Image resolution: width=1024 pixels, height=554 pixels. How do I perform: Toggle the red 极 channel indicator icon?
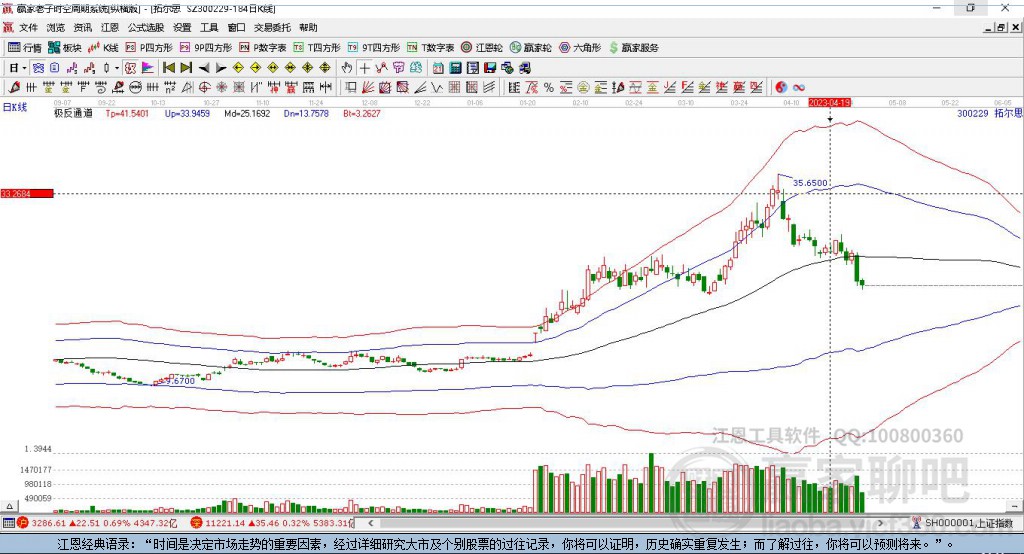(x=131, y=68)
